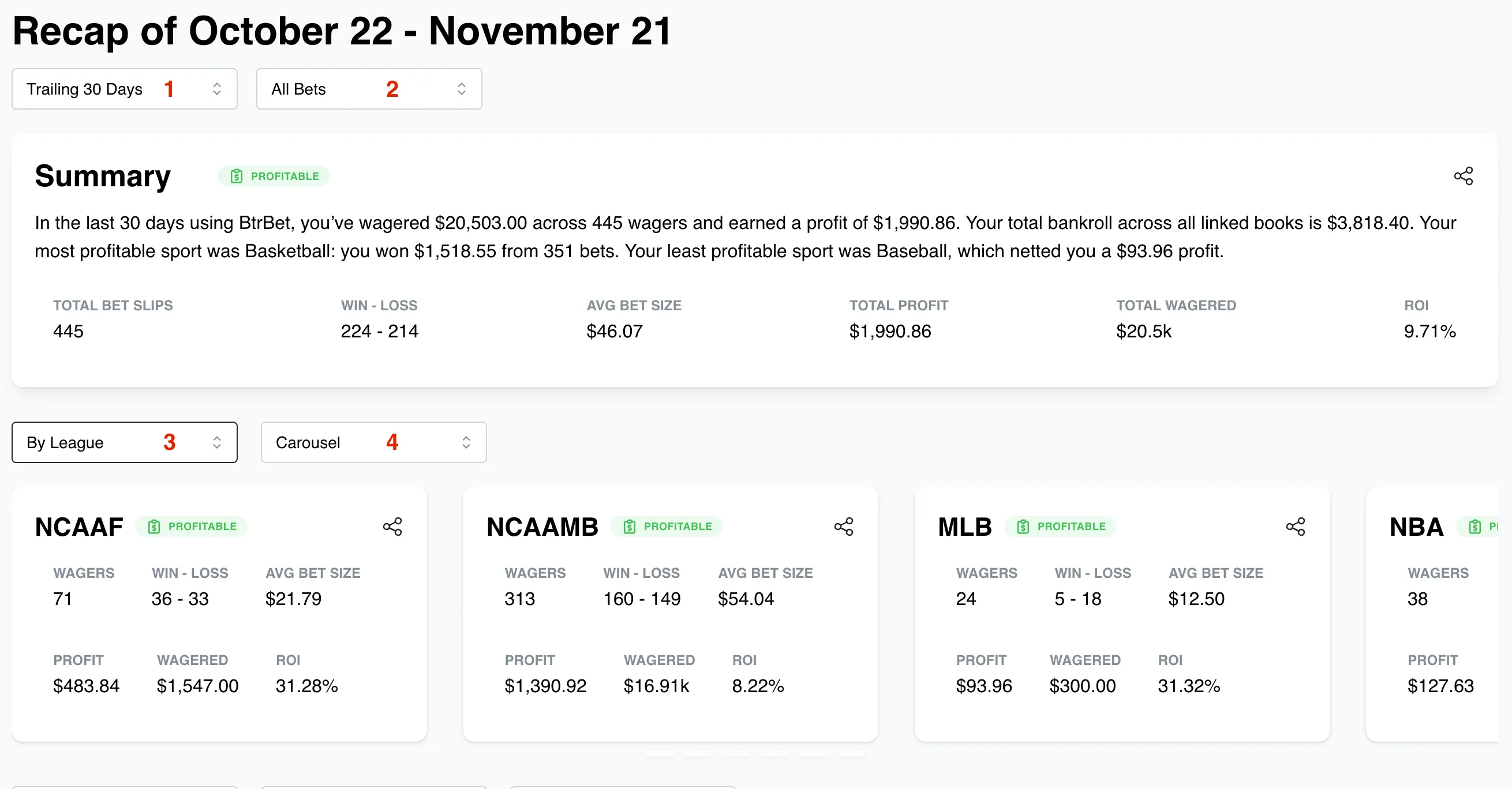The height and width of the screenshot is (789, 1512).
Task: Click the NCAAF card share icon
Action: [x=392, y=526]
